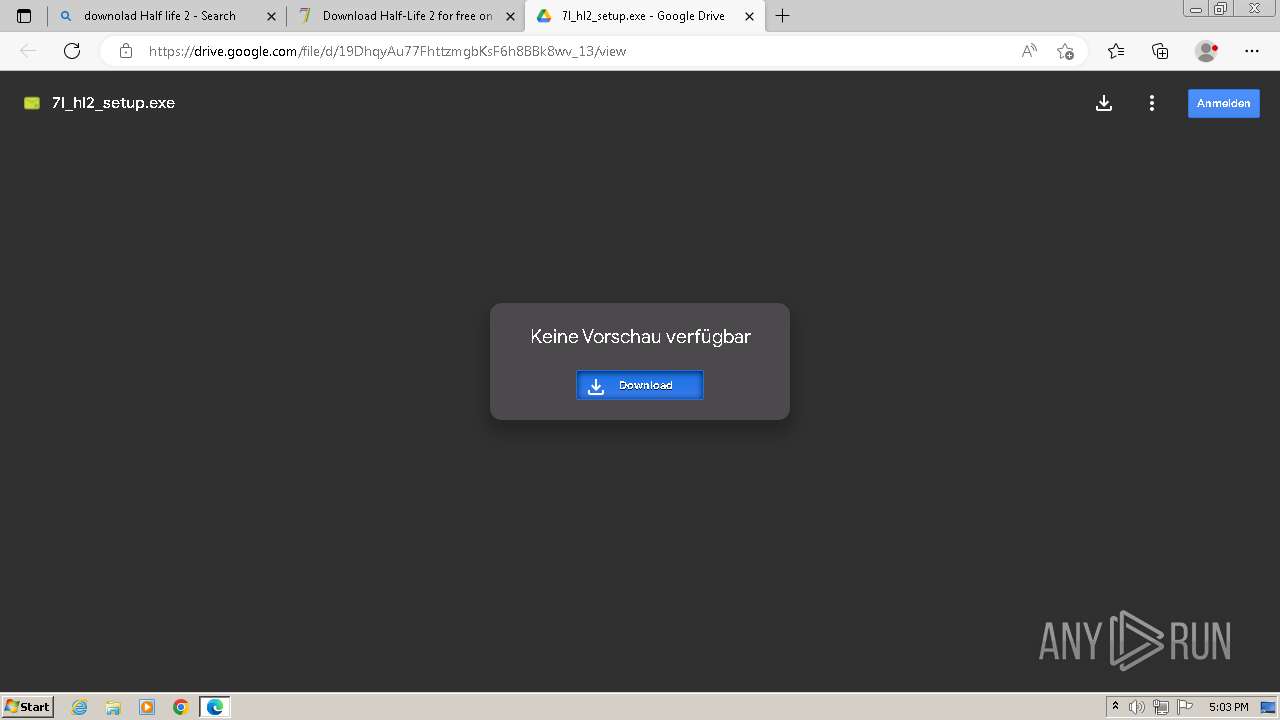Close the Download Half-Life 2 tab
Image resolution: width=1280 pixels, height=720 pixels.
pyautogui.click(x=511, y=16)
